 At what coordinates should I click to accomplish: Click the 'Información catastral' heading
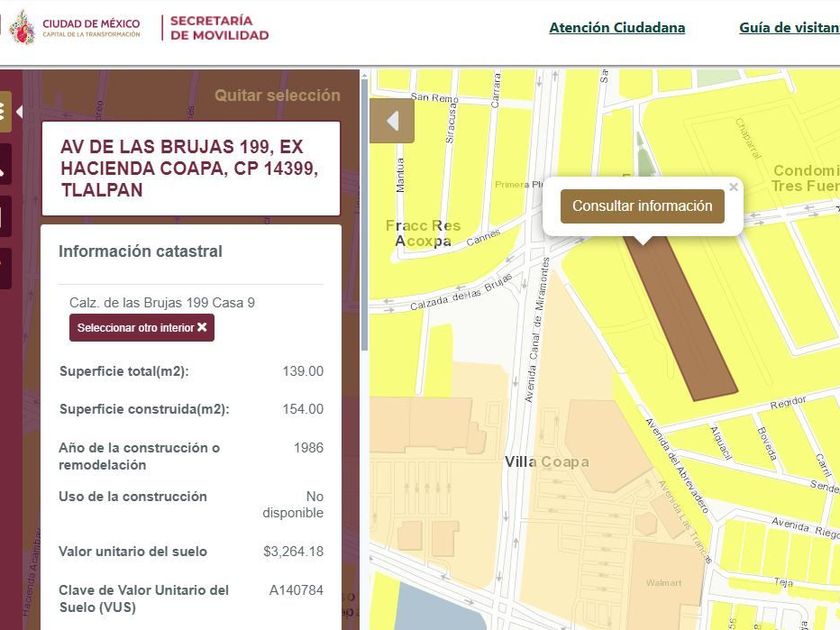140,251
